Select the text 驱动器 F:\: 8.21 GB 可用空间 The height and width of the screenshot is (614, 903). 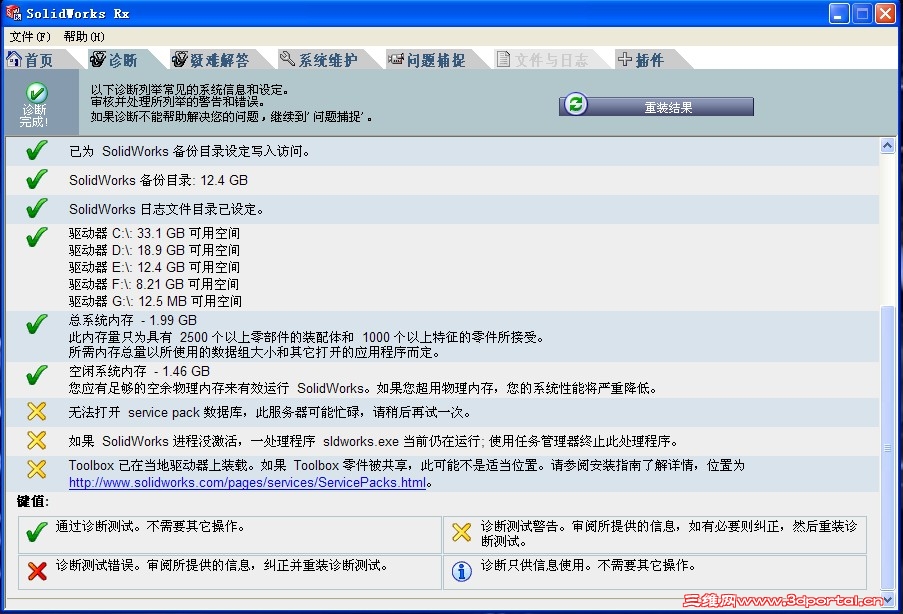click(154, 284)
